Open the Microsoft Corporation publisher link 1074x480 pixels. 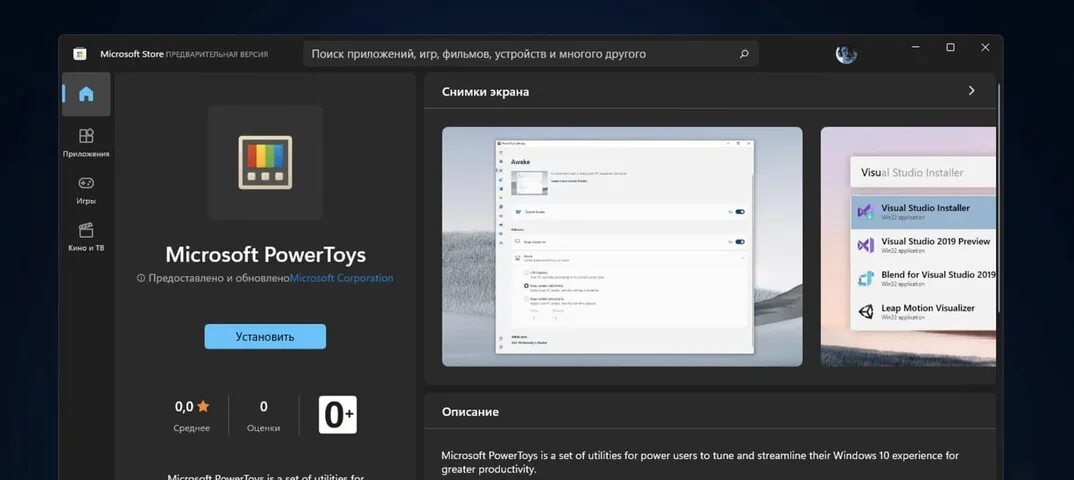pyautogui.click(x=342, y=279)
